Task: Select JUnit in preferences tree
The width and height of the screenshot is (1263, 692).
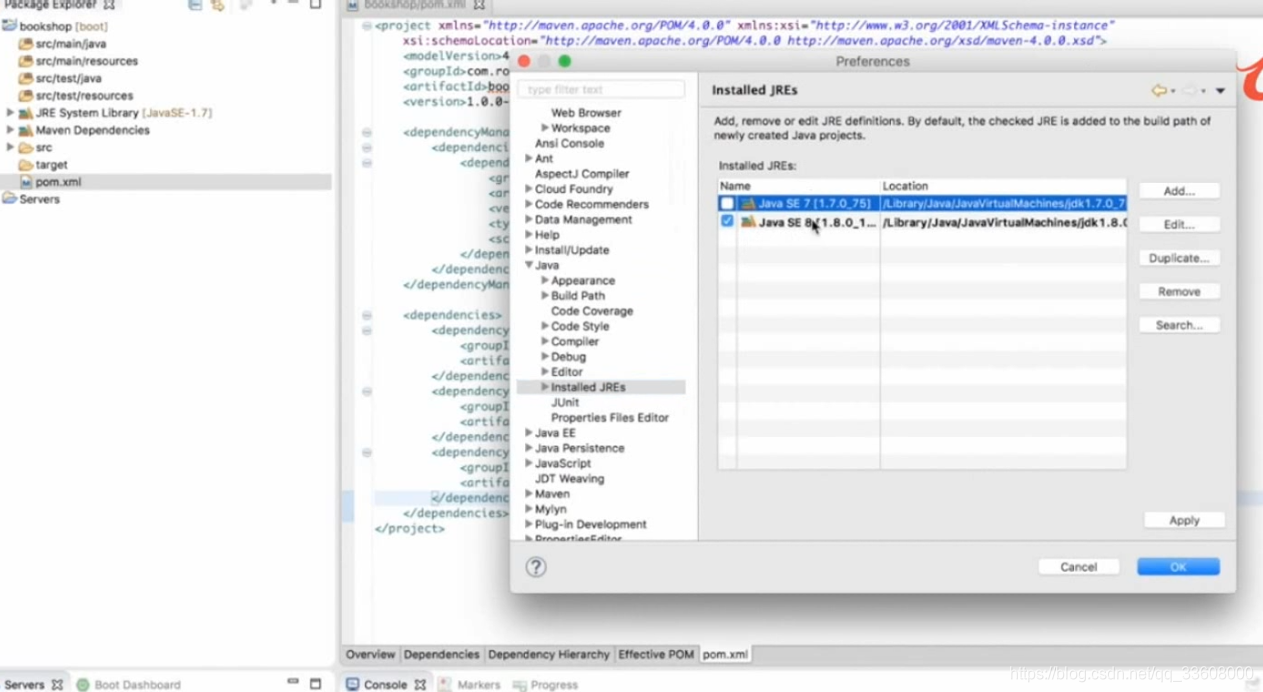Action: [565, 402]
